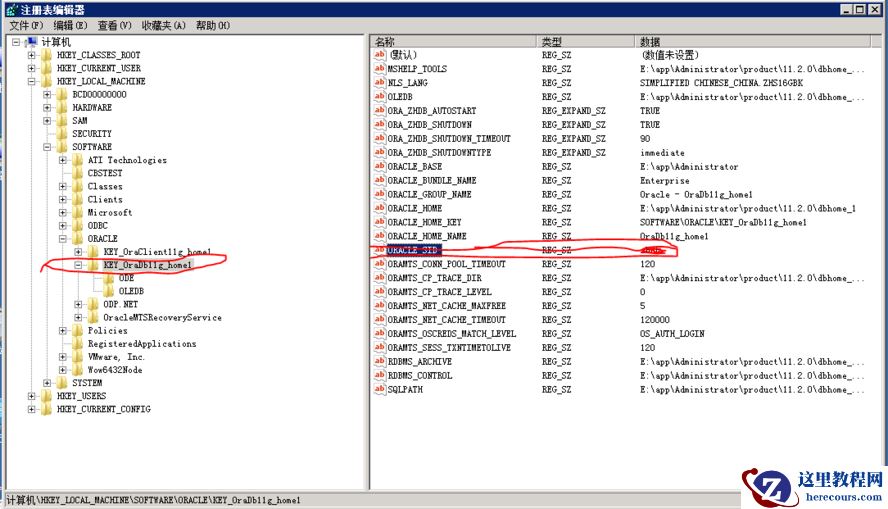Image resolution: width=888 pixels, height=509 pixels.
Task: Select the ORACLE_GROUP_NAME value name
Action: click(x=429, y=194)
